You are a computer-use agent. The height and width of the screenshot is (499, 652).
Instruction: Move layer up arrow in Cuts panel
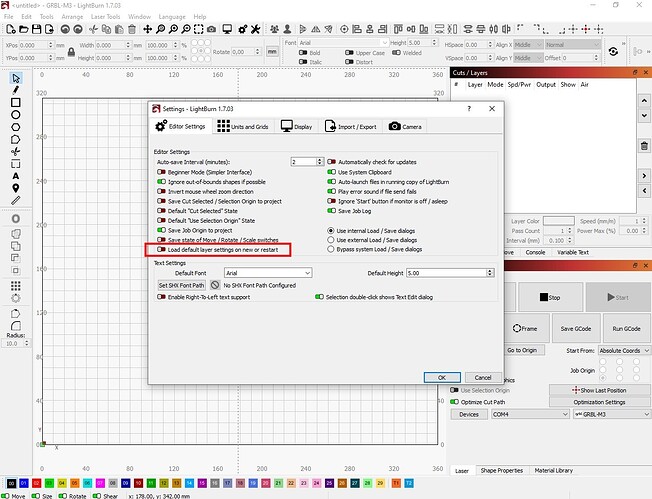(644, 101)
